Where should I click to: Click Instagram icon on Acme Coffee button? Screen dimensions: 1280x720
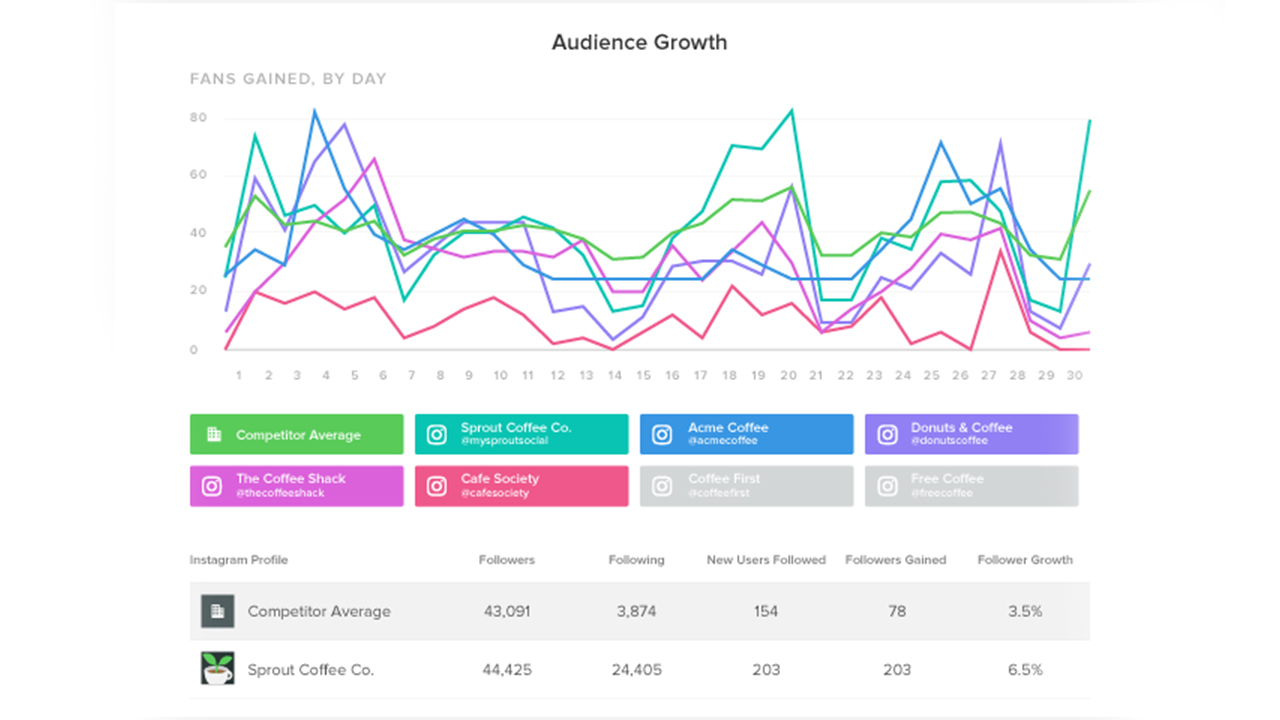coord(662,434)
